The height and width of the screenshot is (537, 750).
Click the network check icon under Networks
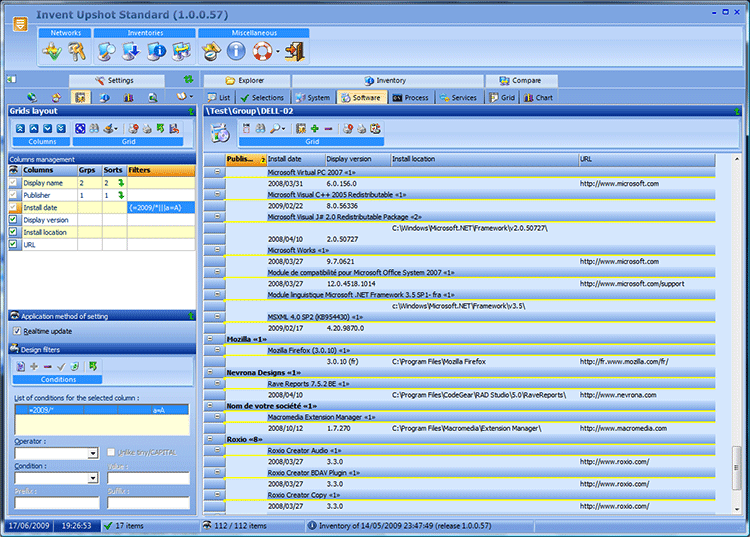52,51
